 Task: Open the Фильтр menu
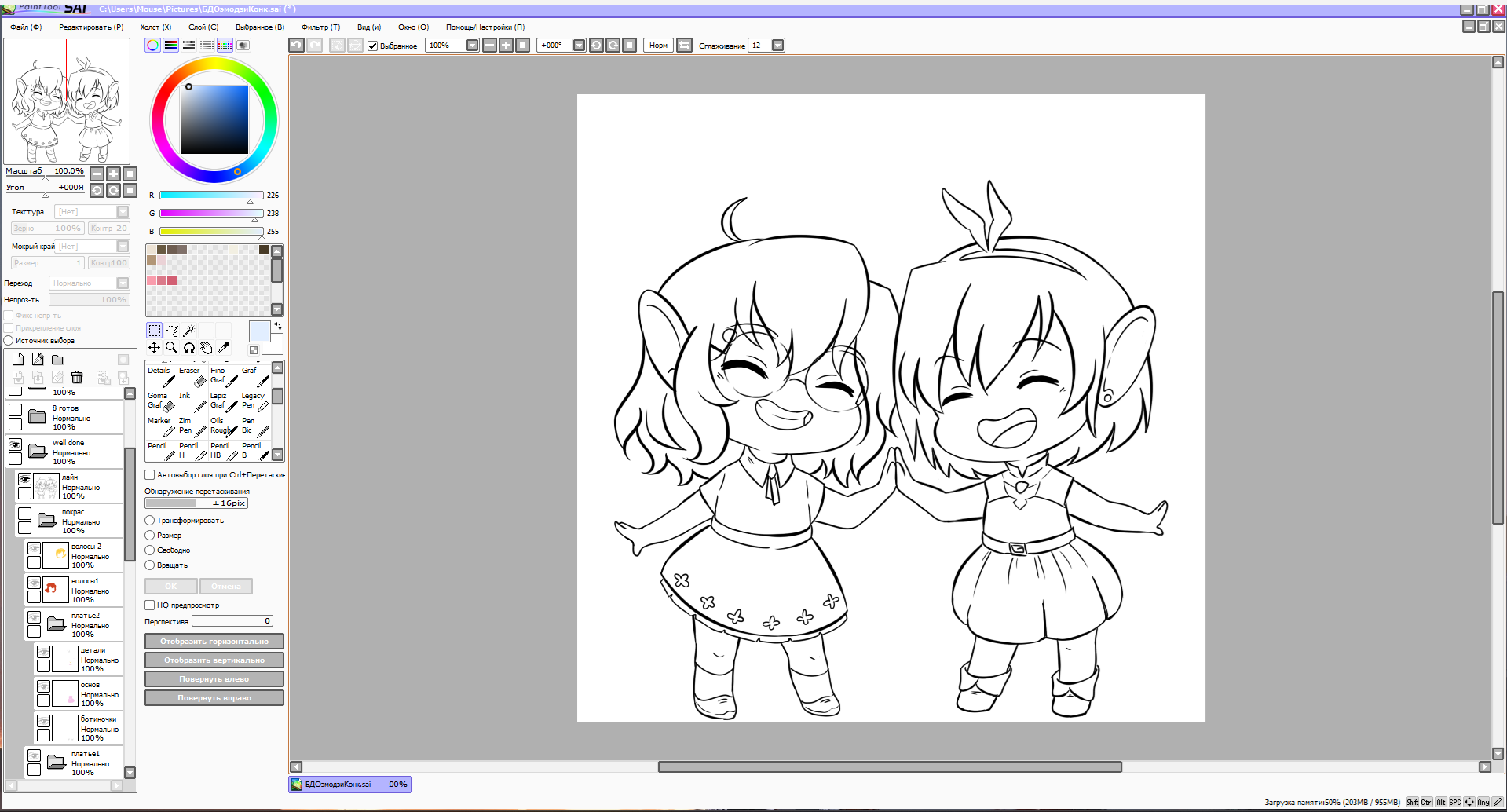[x=320, y=27]
